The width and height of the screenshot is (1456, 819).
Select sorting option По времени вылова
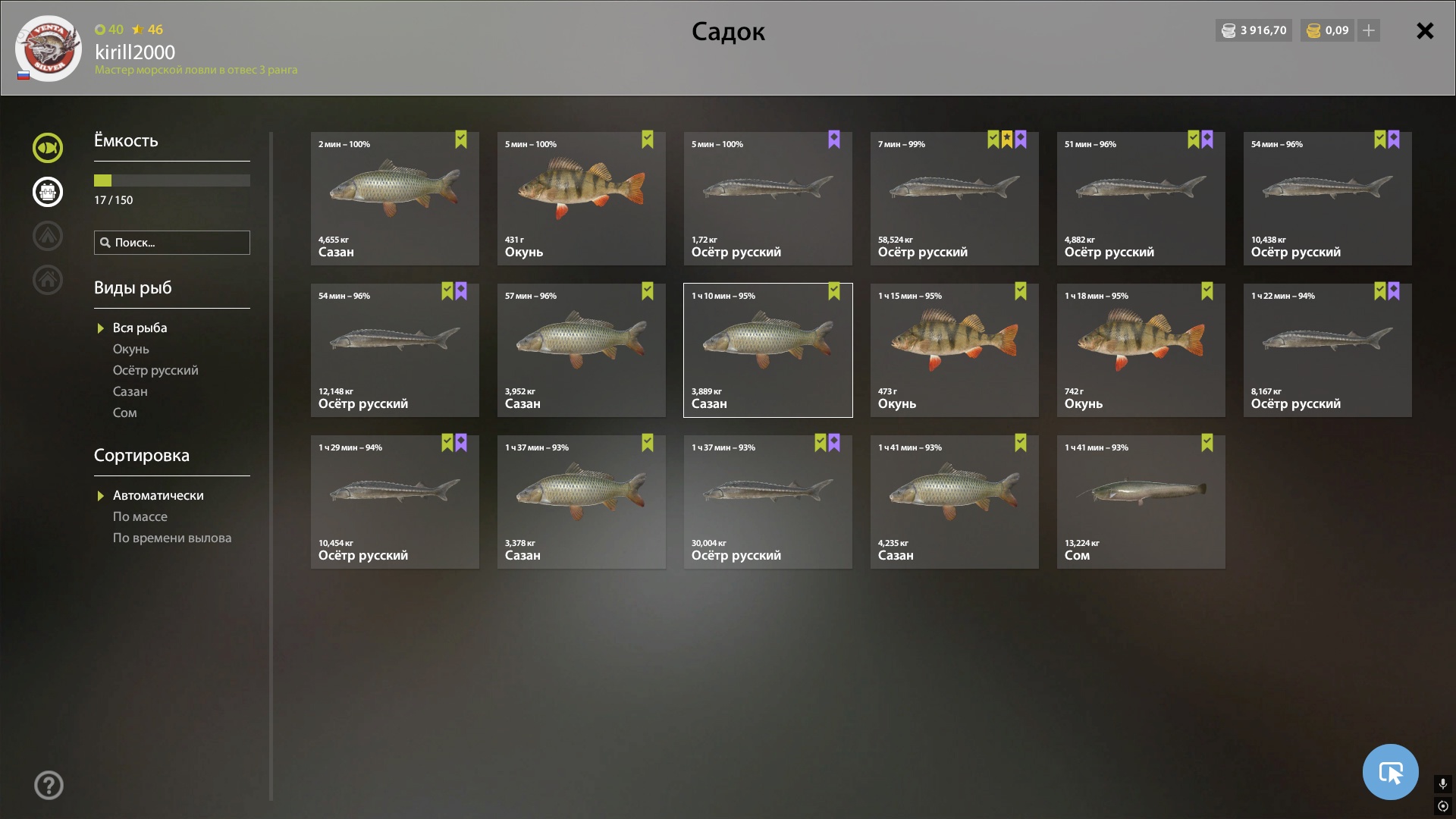[x=172, y=538]
